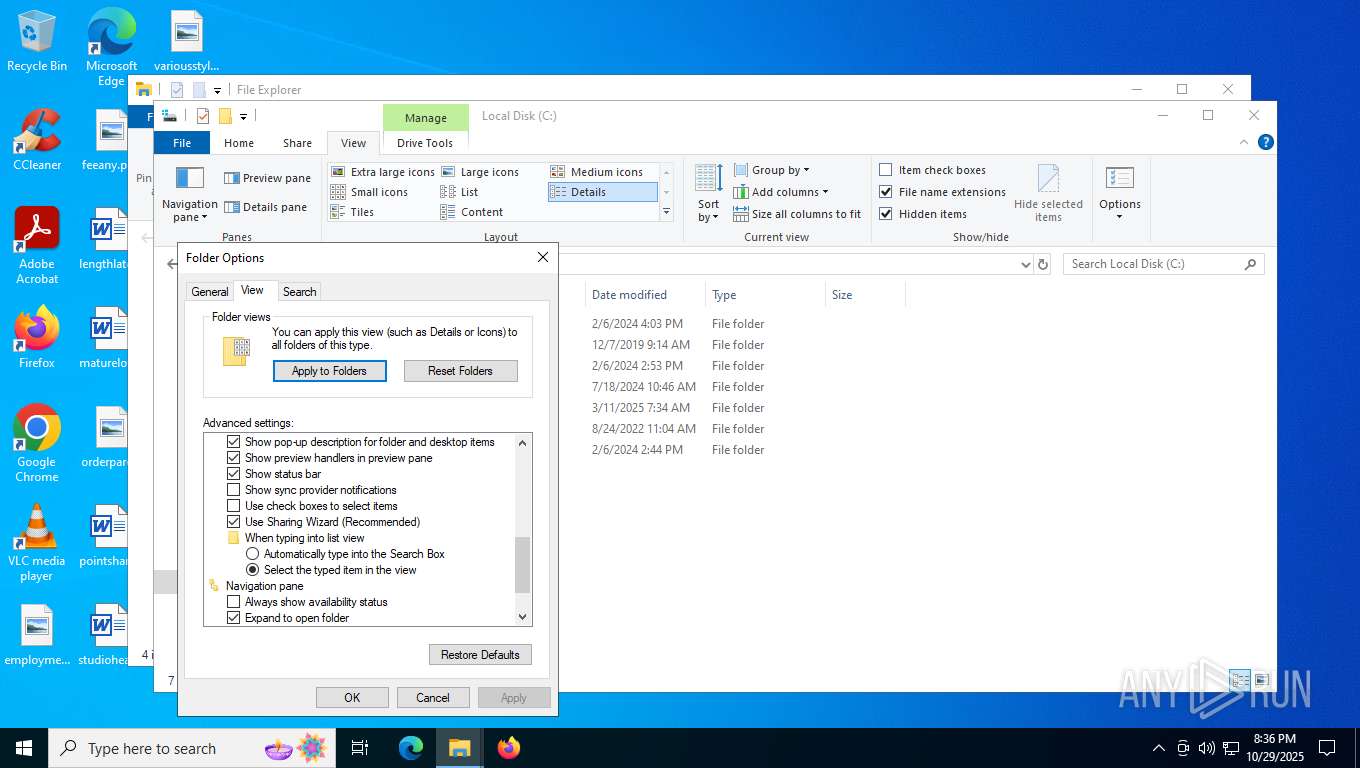Select Automatically type into the Search Box
1360x768 pixels.
[252, 554]
